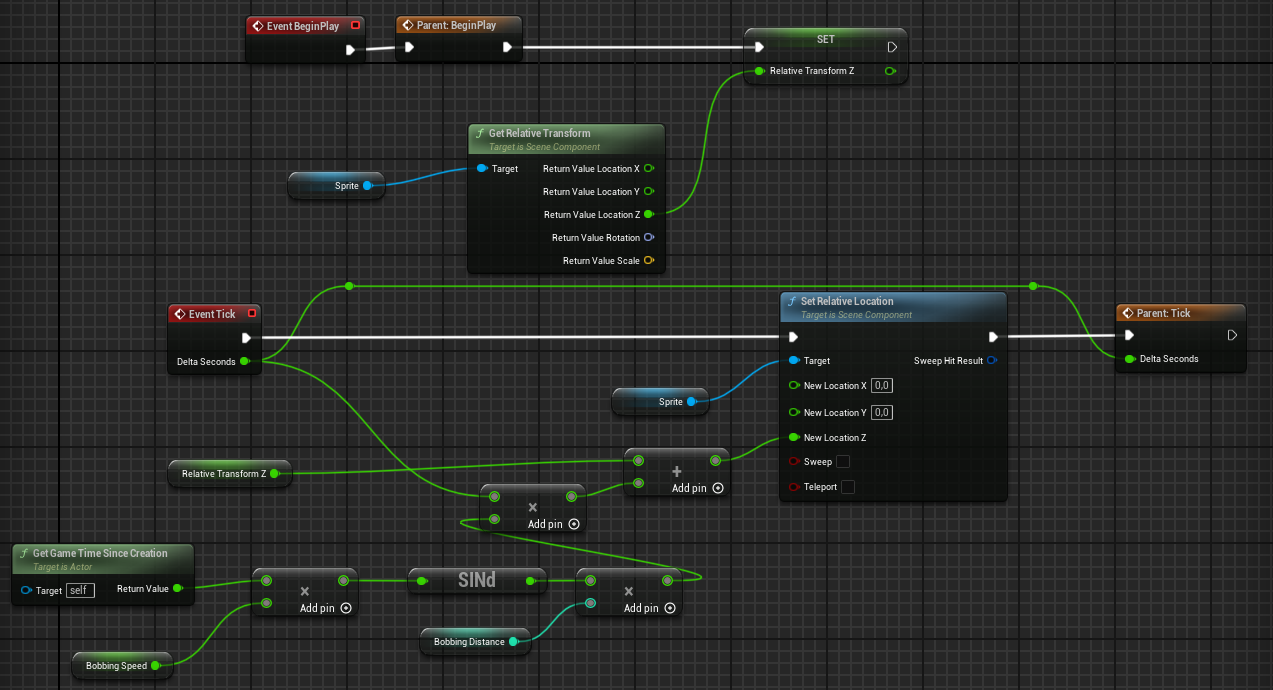This screenshot has width=1273, height=690.
Task: Enable the Teleport checkbox
Action: (848, 487)
